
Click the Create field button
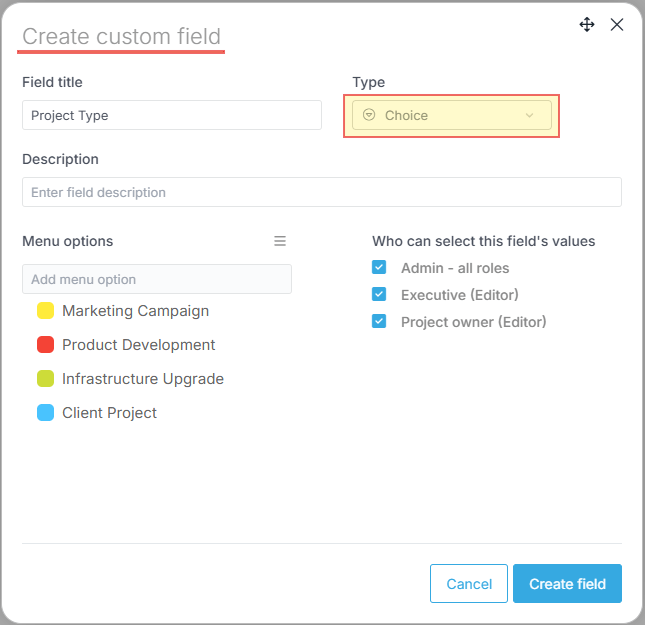tap(567, 584)
